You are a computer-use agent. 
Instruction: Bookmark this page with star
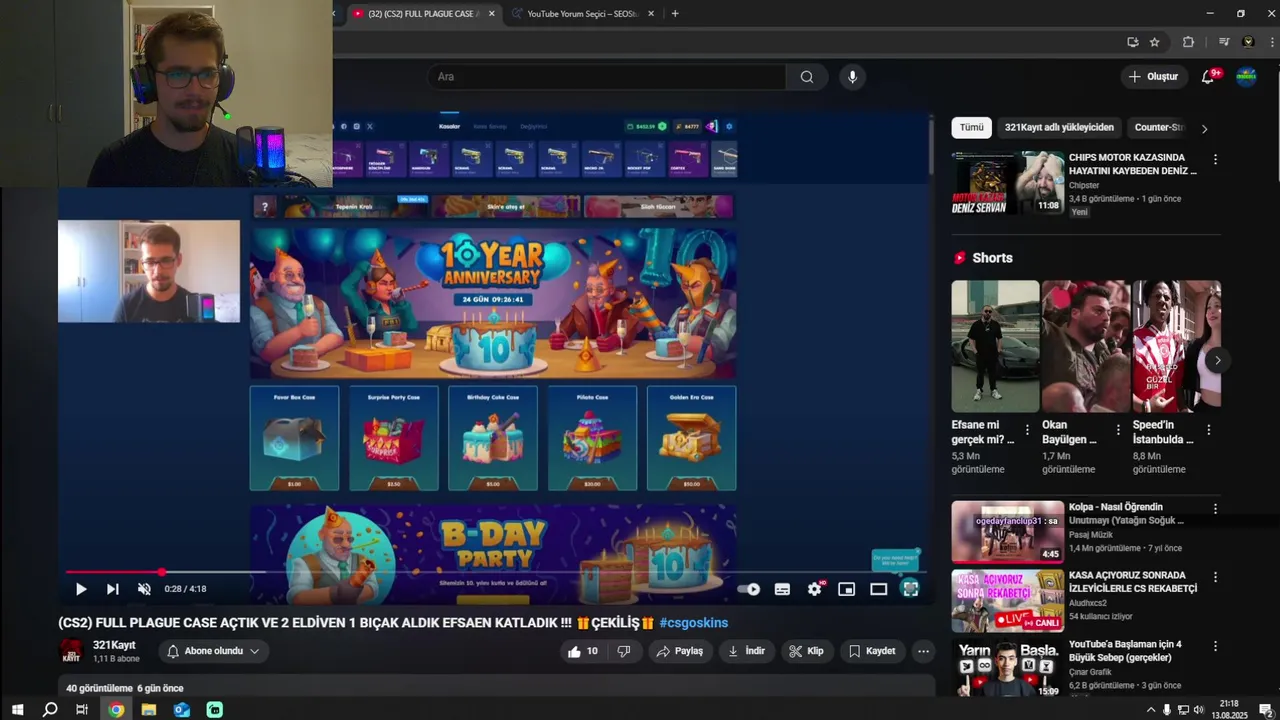(1155, 42)
